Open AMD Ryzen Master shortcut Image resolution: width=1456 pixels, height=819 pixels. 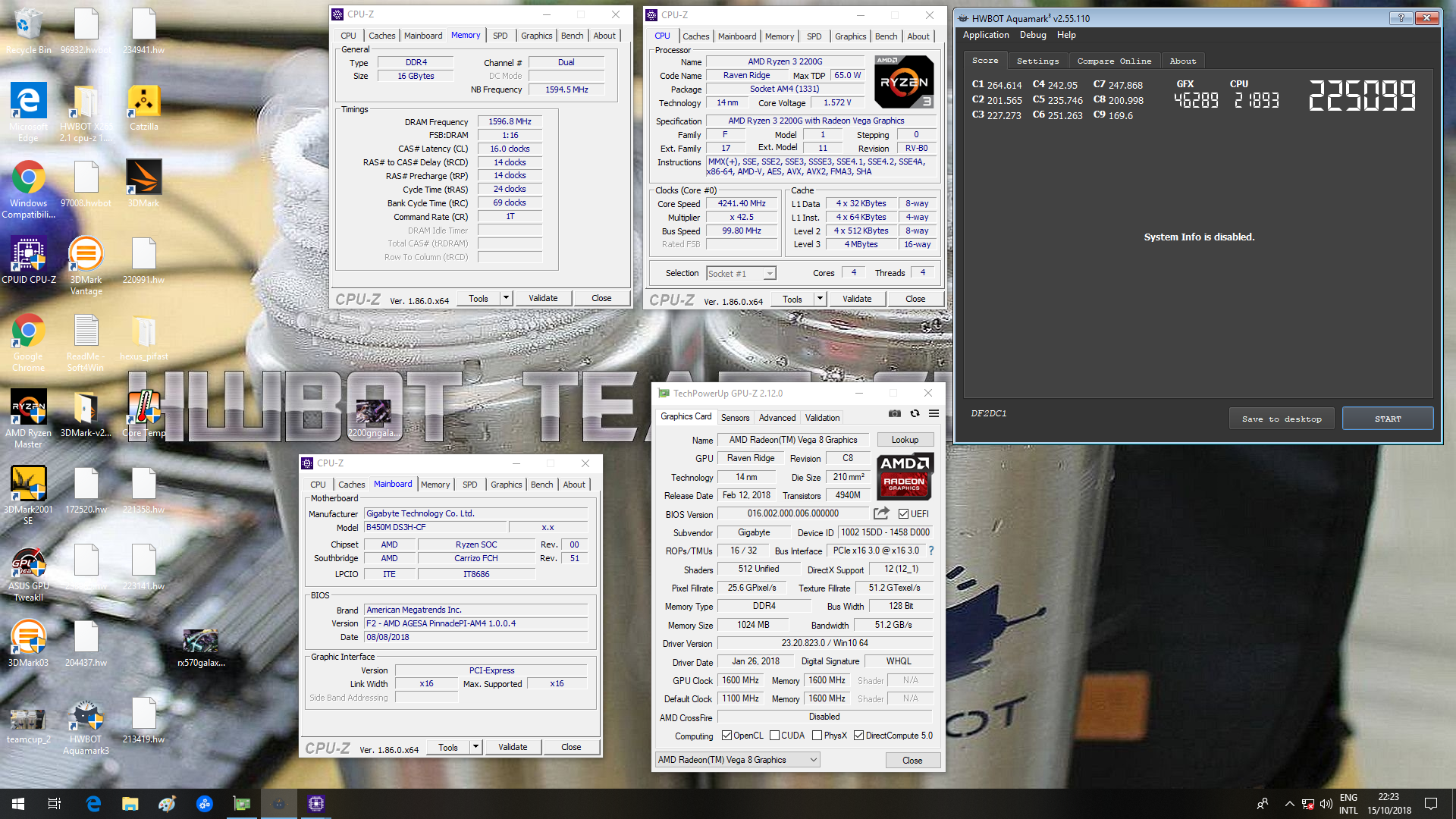(x=28, y=419)
